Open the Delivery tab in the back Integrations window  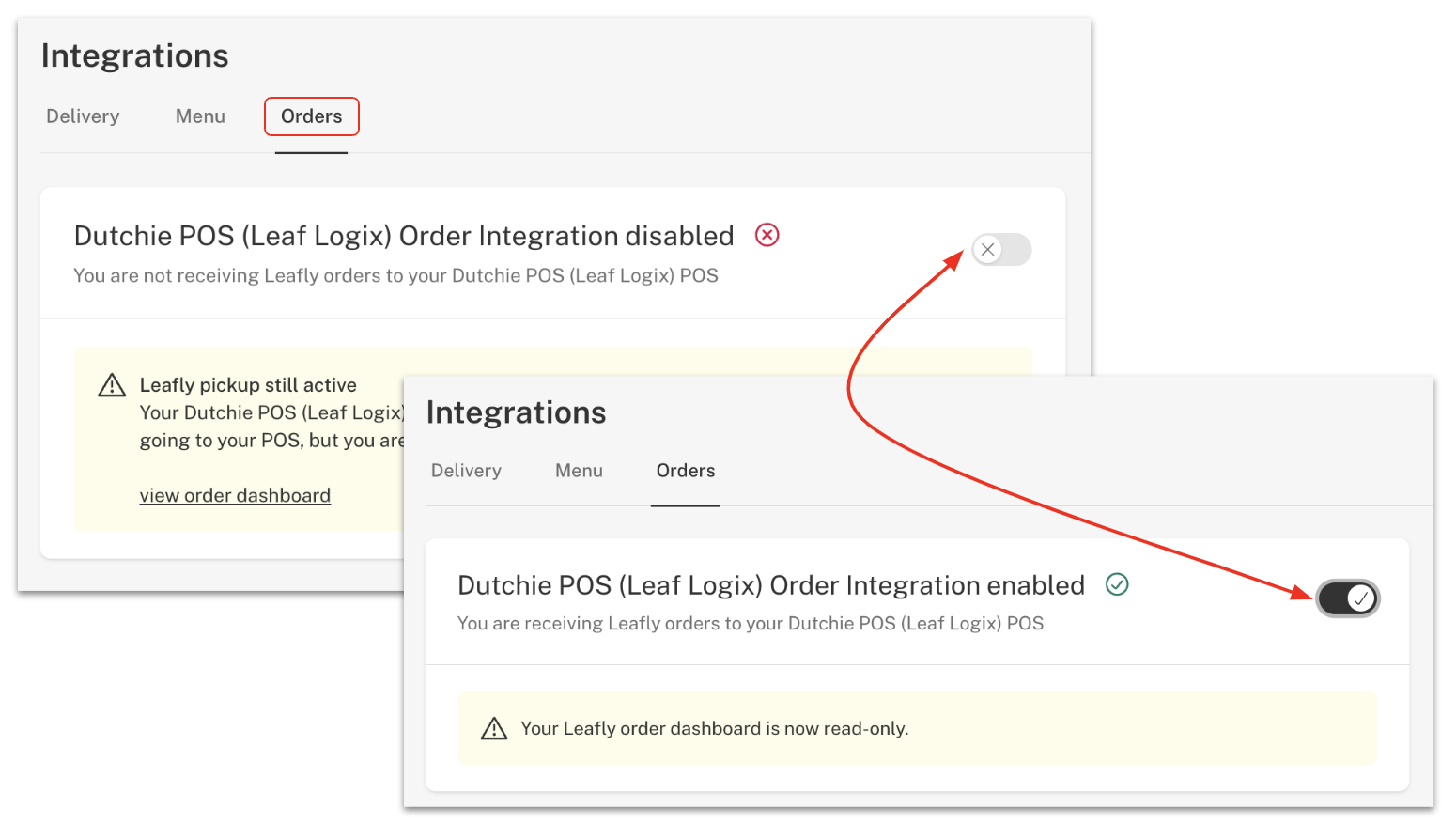click(x=83, y=116)
